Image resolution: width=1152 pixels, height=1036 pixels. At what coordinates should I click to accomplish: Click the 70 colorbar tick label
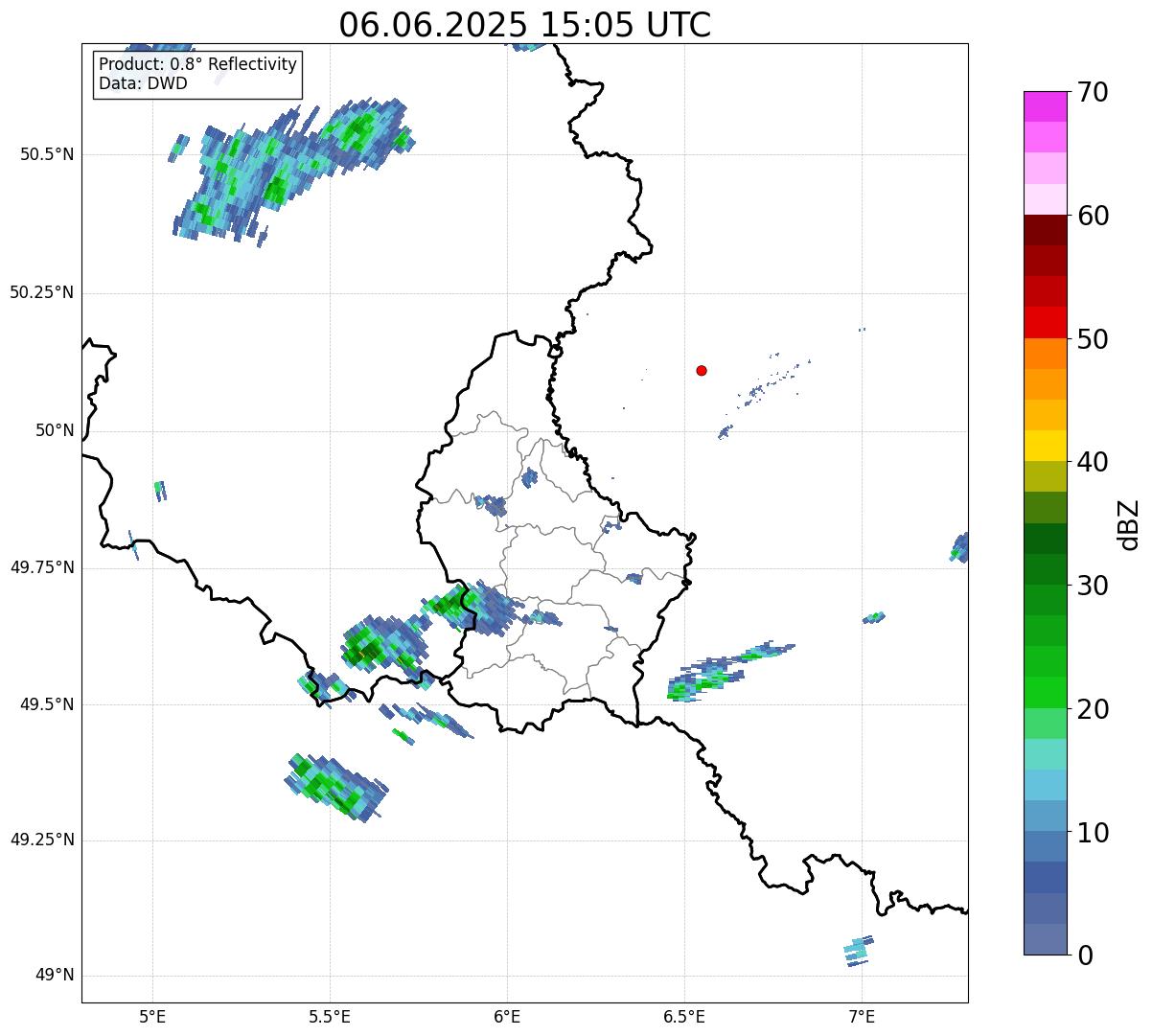1094,92
